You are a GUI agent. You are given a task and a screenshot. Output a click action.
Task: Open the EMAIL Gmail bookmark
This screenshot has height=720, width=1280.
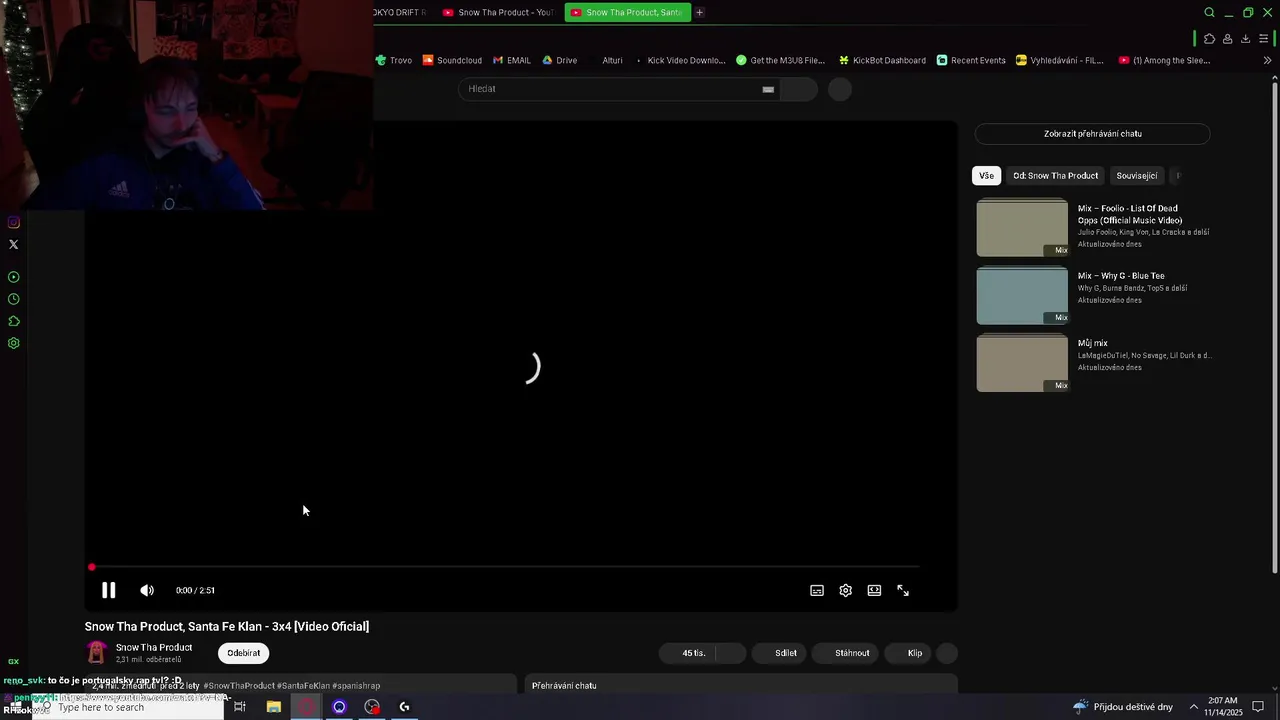click(x=512, y=60)
